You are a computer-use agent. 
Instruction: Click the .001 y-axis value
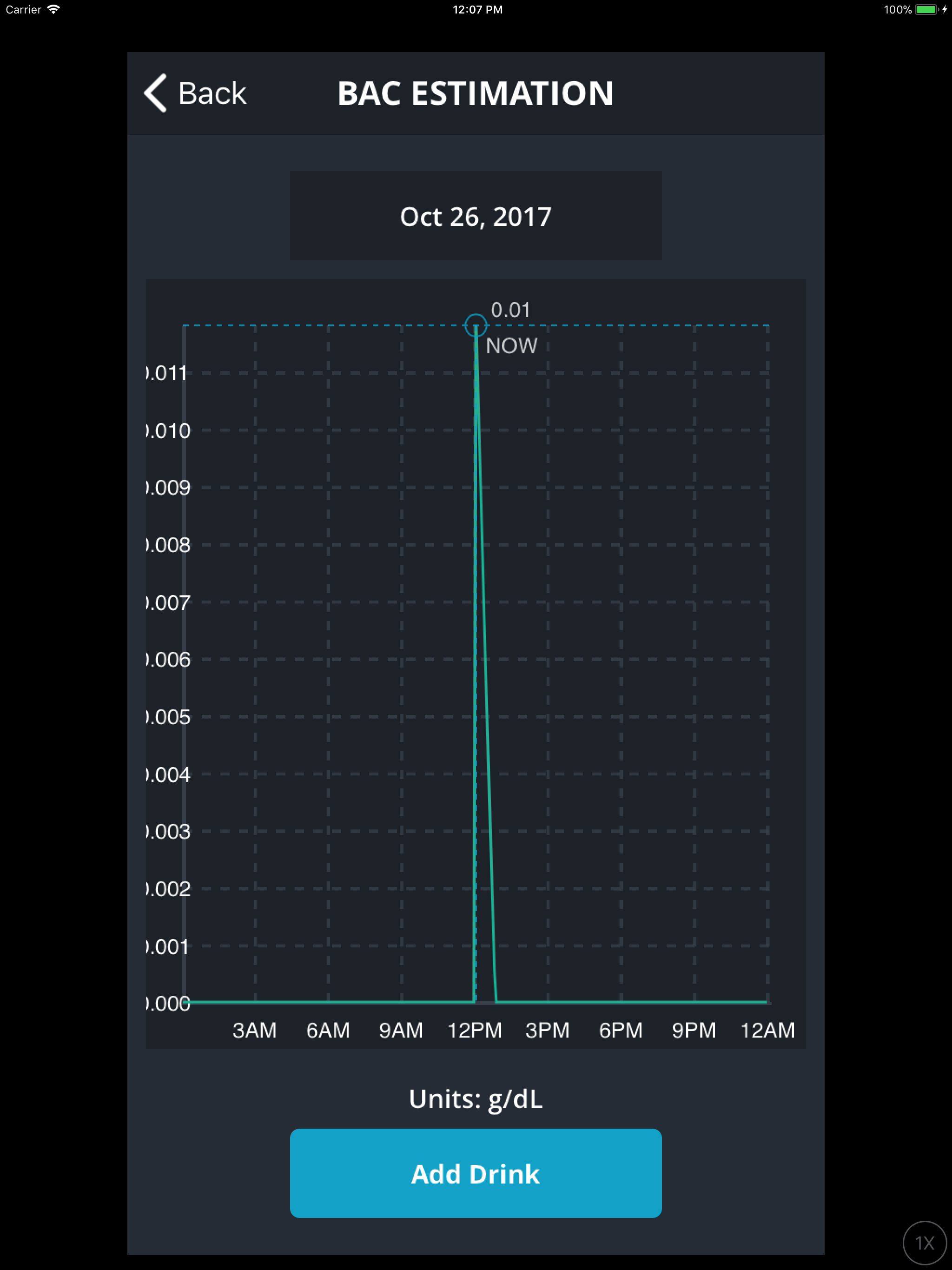pos(167,946)
